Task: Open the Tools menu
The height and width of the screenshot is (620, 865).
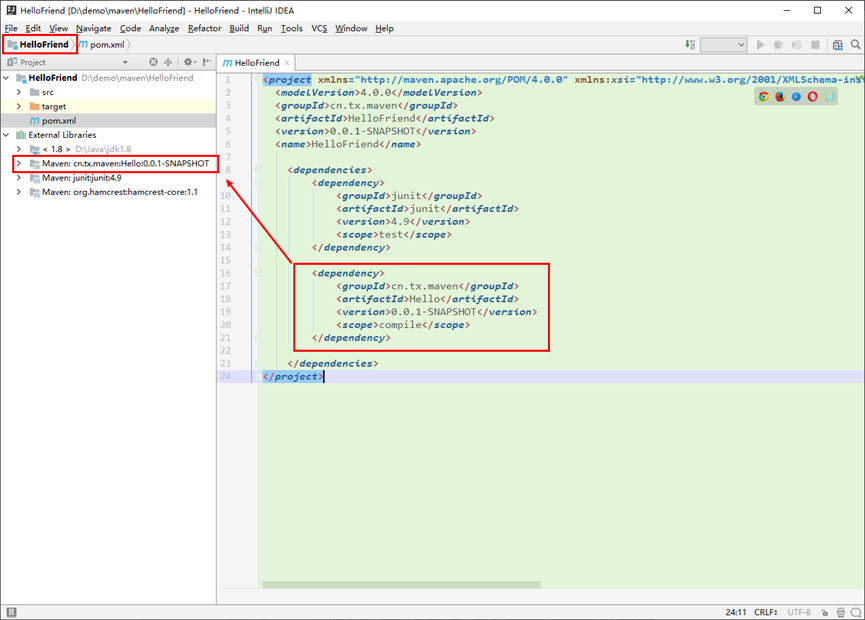Action: [x=291, y=28]
